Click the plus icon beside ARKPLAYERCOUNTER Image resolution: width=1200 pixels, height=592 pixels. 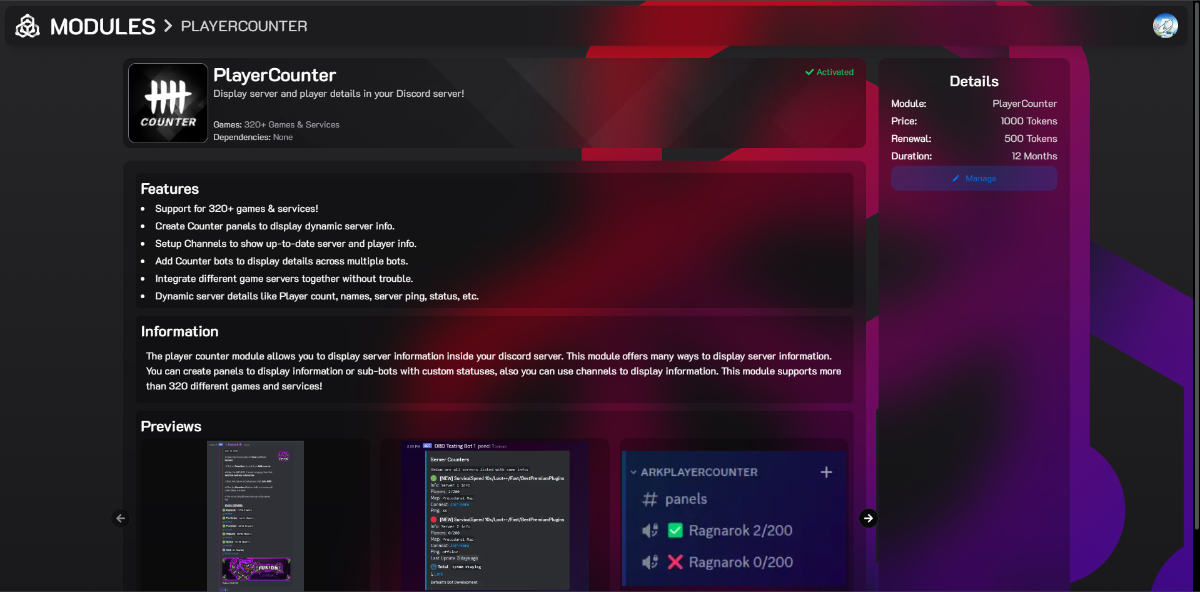pos(826,472)
